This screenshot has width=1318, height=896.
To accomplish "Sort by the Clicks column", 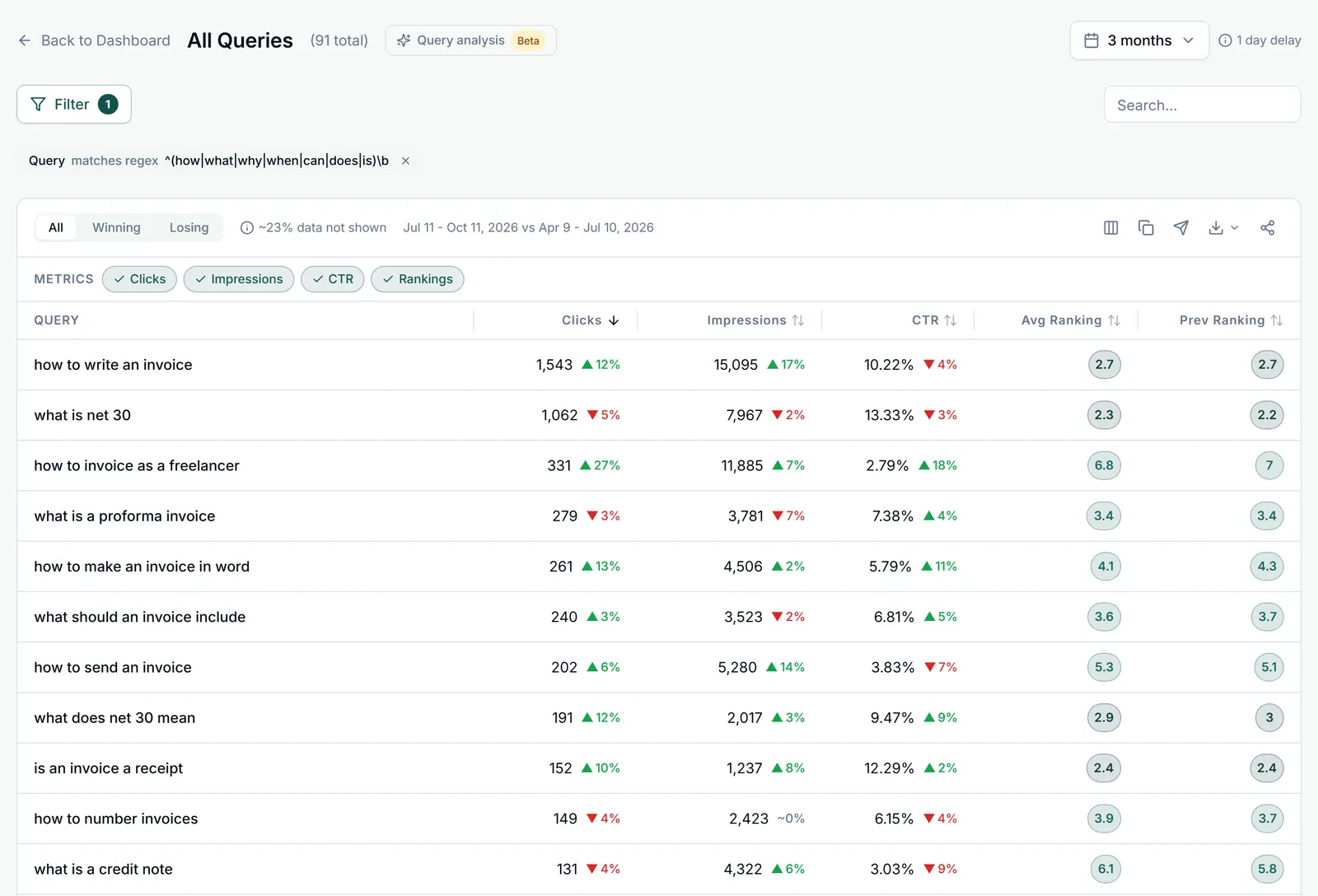I will tap(590, 320).
